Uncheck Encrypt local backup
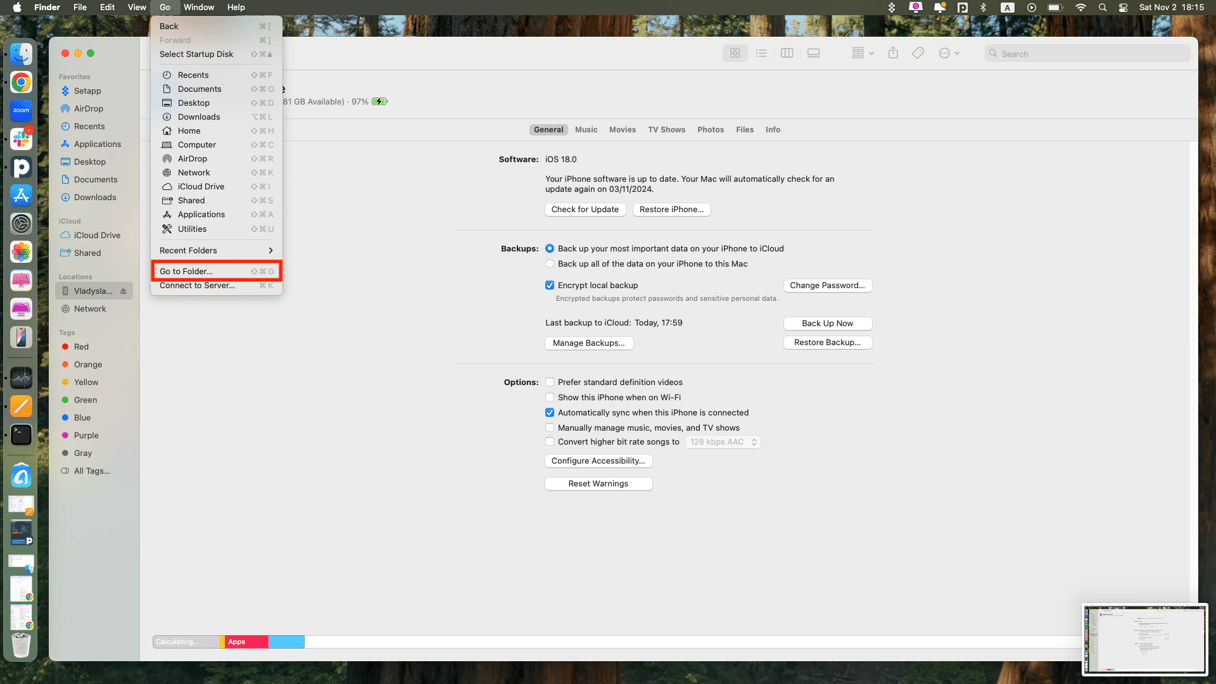The height and width of the screenshot is (684, 1216). point(550,285)
